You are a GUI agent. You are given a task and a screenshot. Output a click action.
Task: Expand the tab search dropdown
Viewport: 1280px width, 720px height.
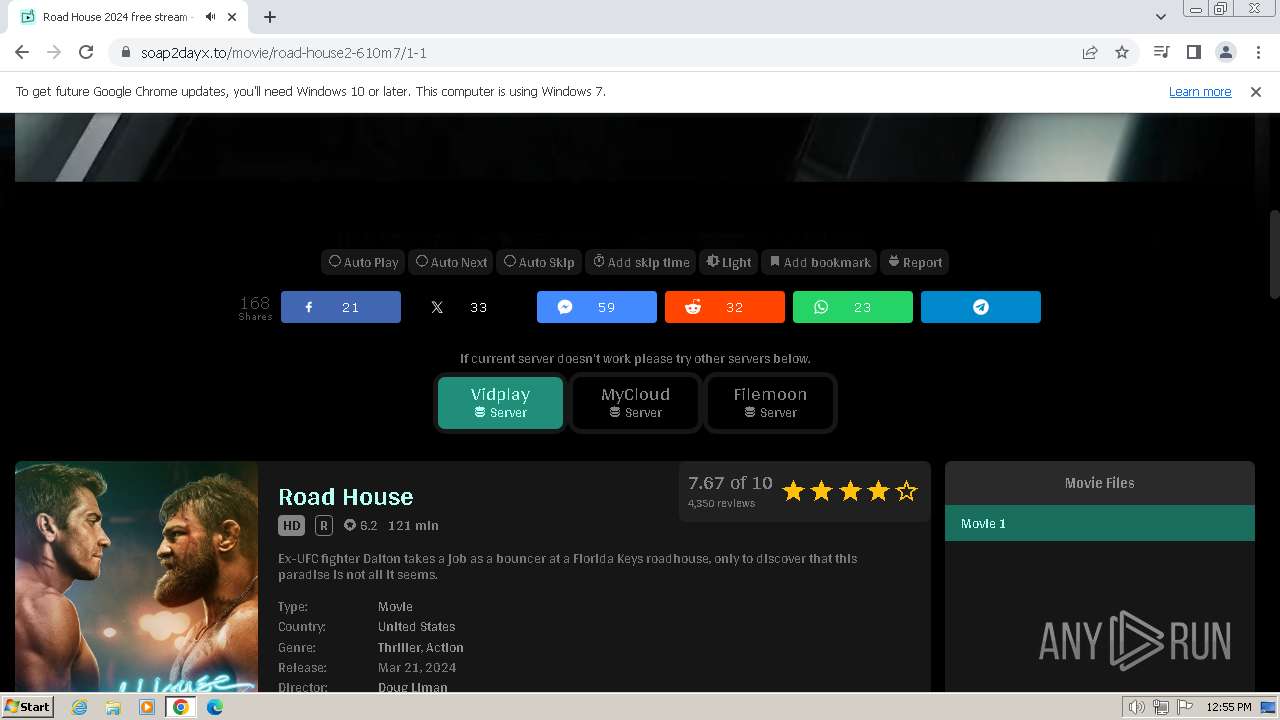coord(1161,17)
